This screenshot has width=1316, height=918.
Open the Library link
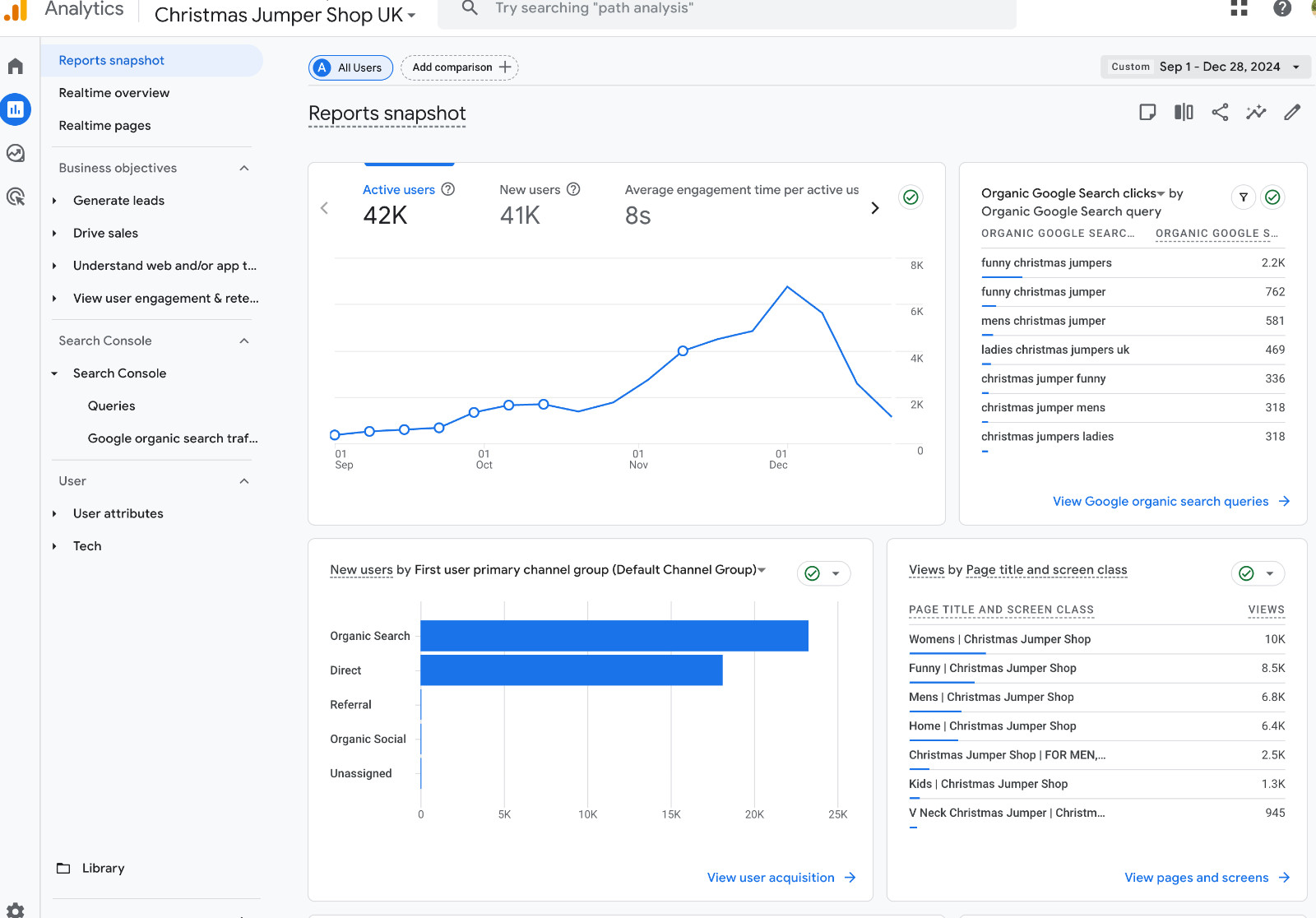(x=103, y=868)
